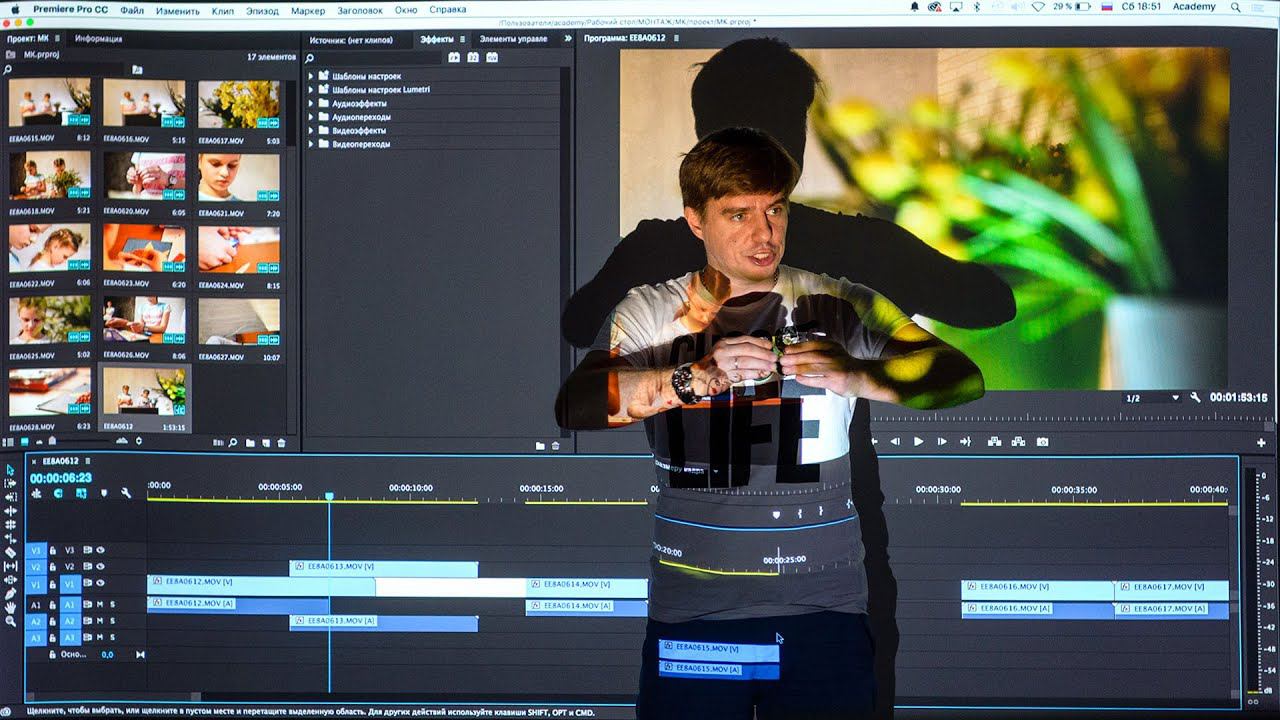Expand the Шаблоны настроек folder
1280x720 pixels.
coord(311,76)
